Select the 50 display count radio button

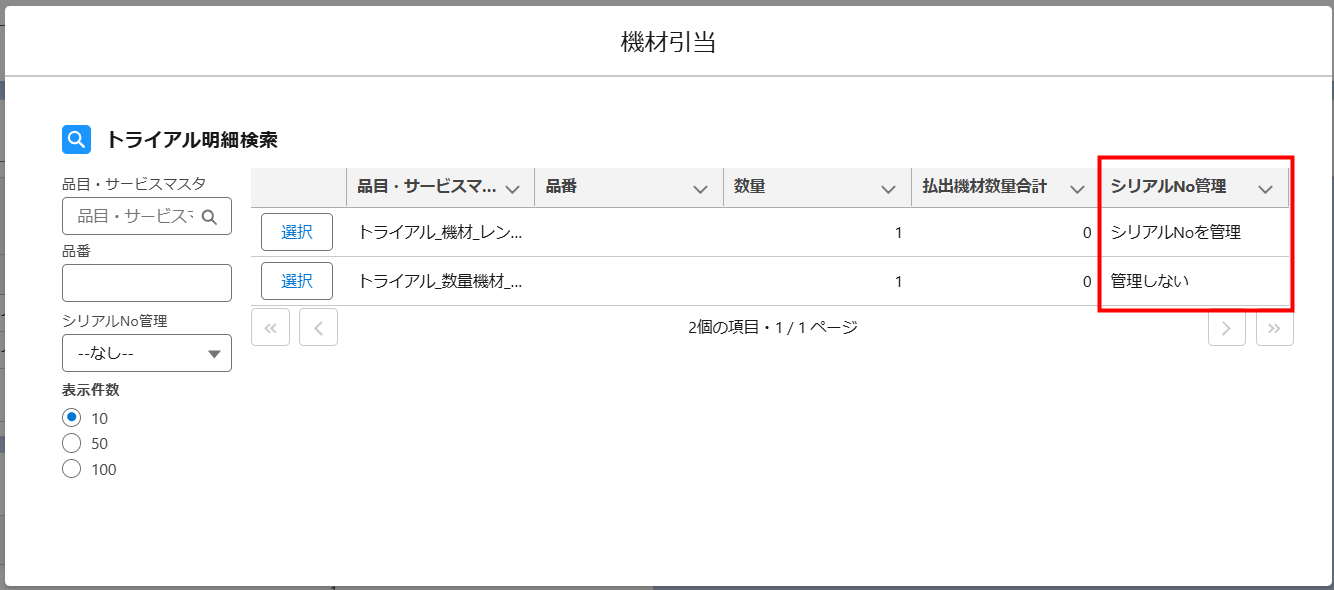pyautogui.click(x=71, y=443)
